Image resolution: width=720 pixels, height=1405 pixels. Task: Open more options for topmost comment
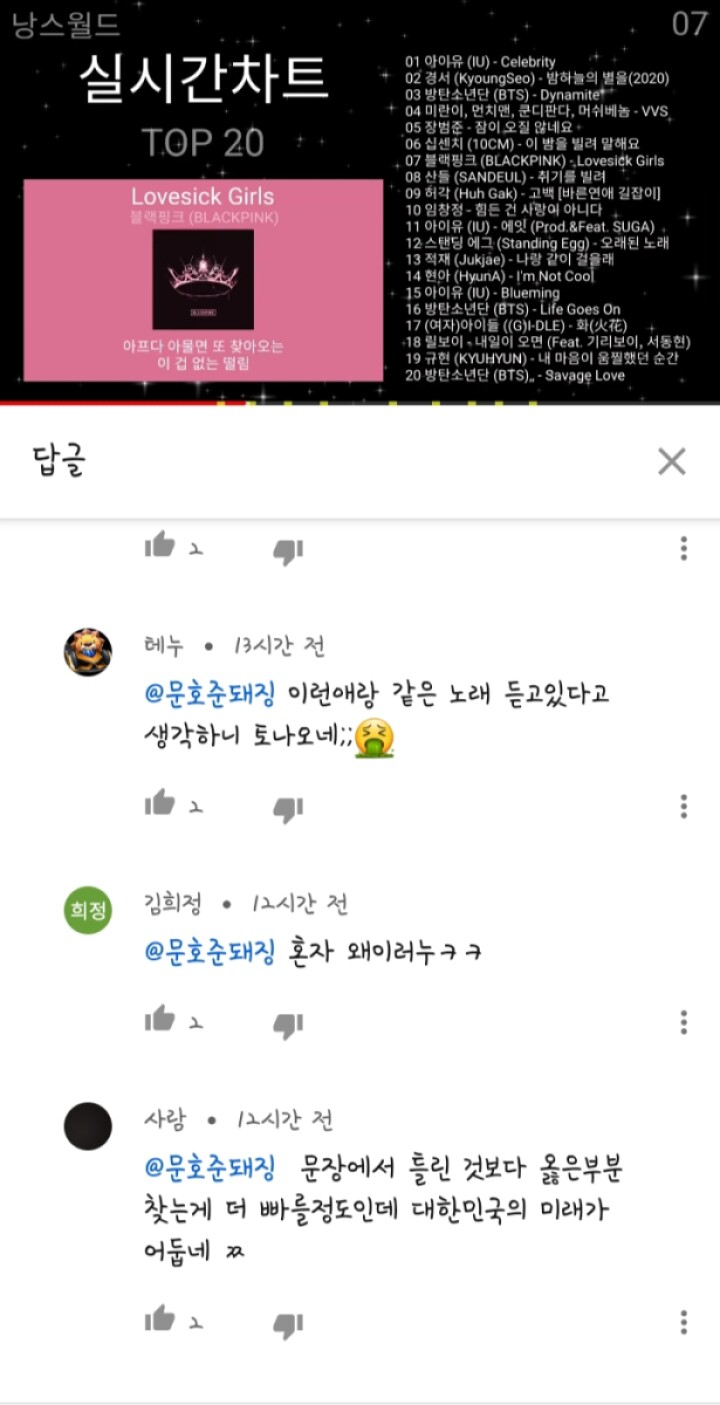tap(684, 548)
